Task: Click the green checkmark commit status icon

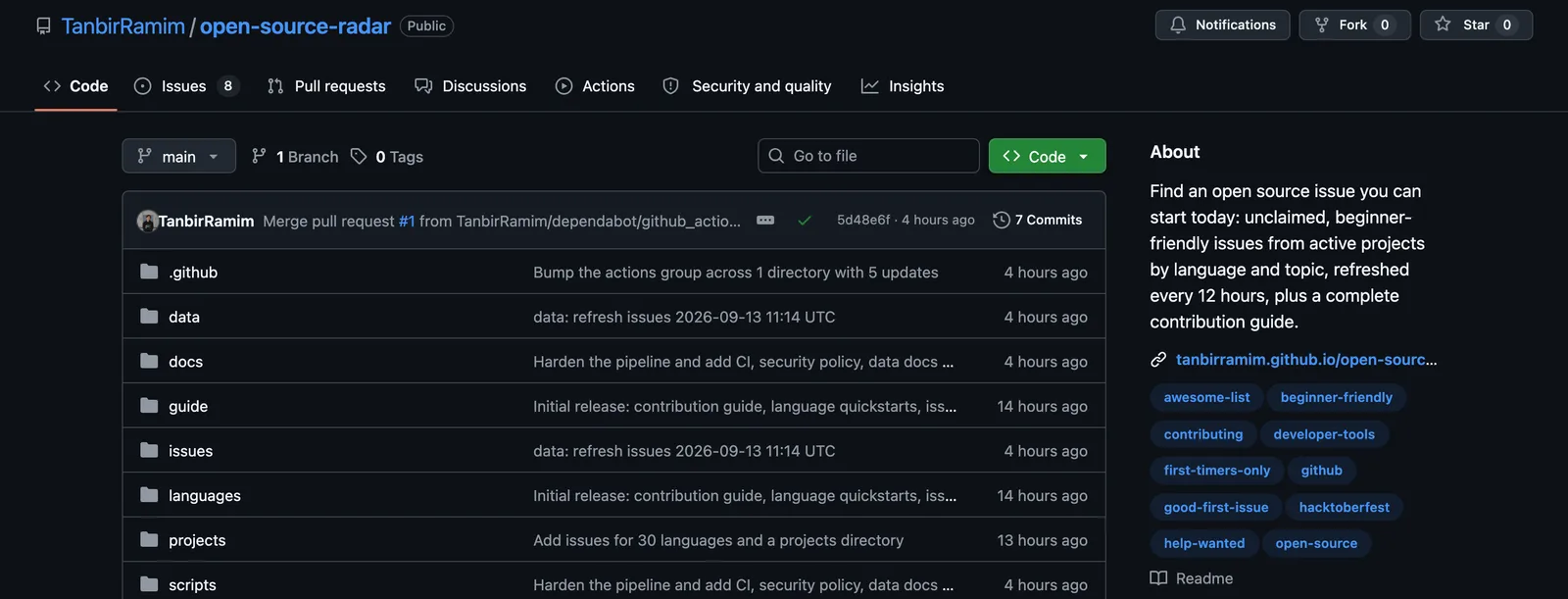Action: click(805, 221)
